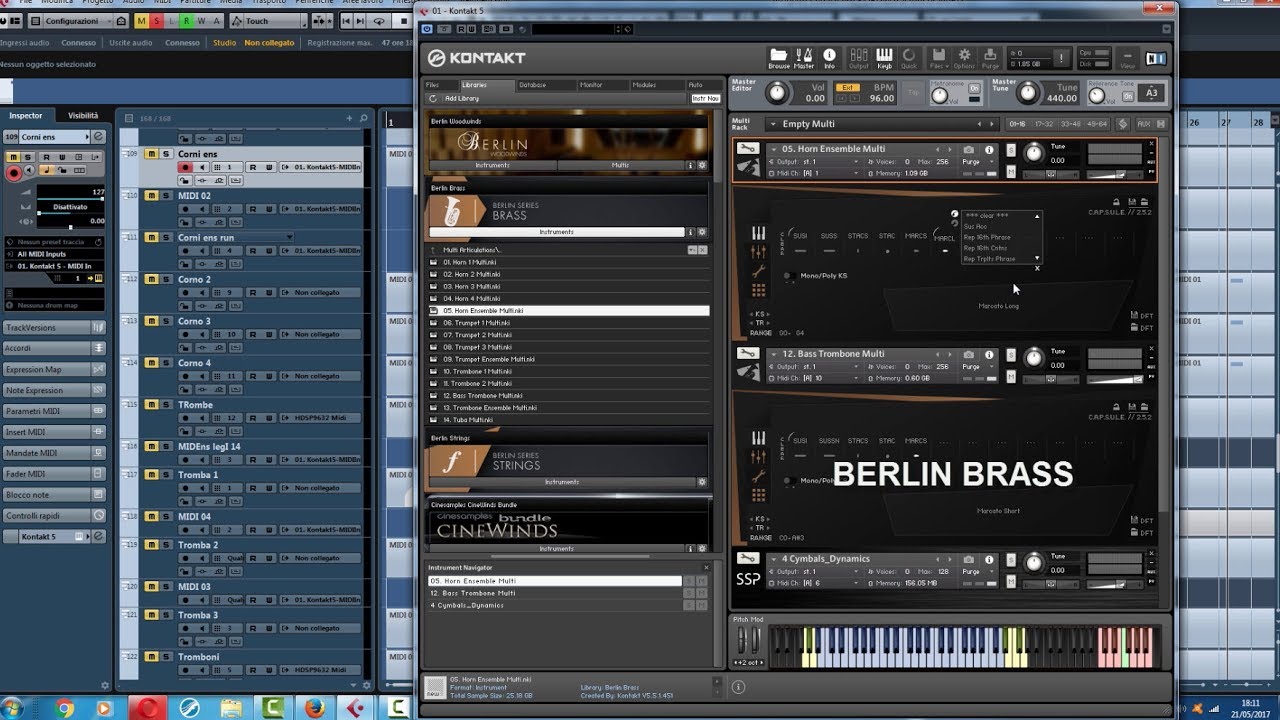This screenshot has width=1280, height=720.
Task: Open wrench settings page in Horn Ensemble capsule
Action: pos(759,271)
